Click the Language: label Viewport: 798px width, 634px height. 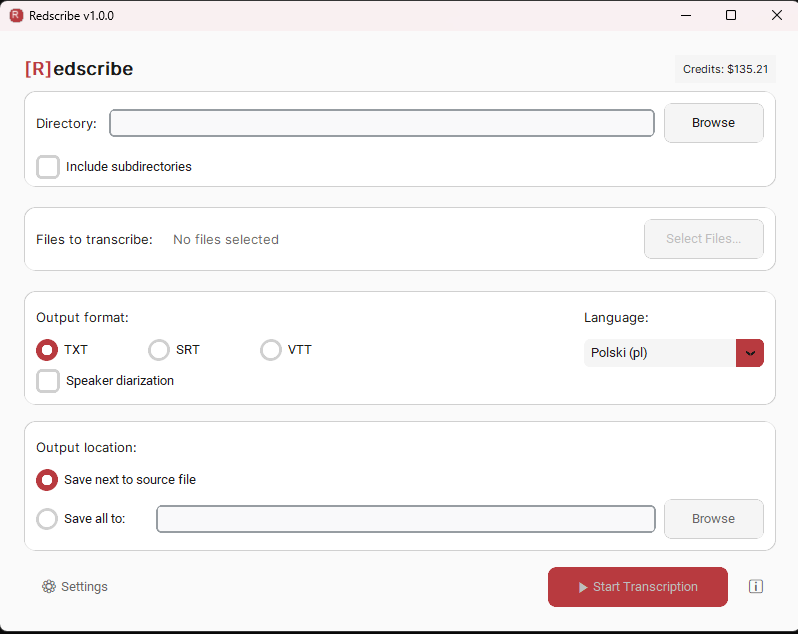[616, 318]
